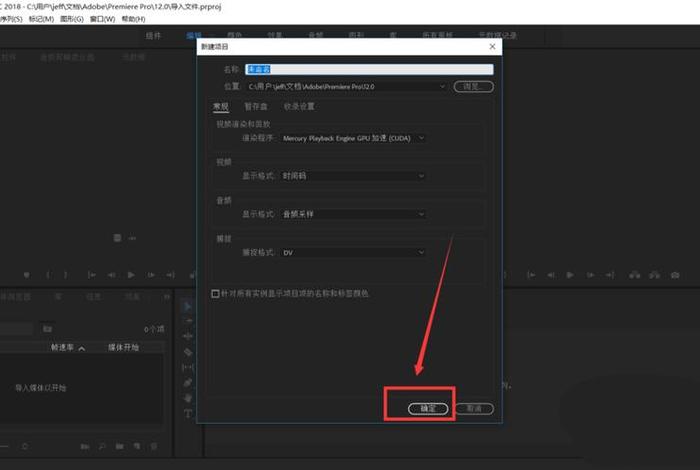Open the 捕捉格式 DV dropdown
This screenshot has height=470, width=700.
354,252
